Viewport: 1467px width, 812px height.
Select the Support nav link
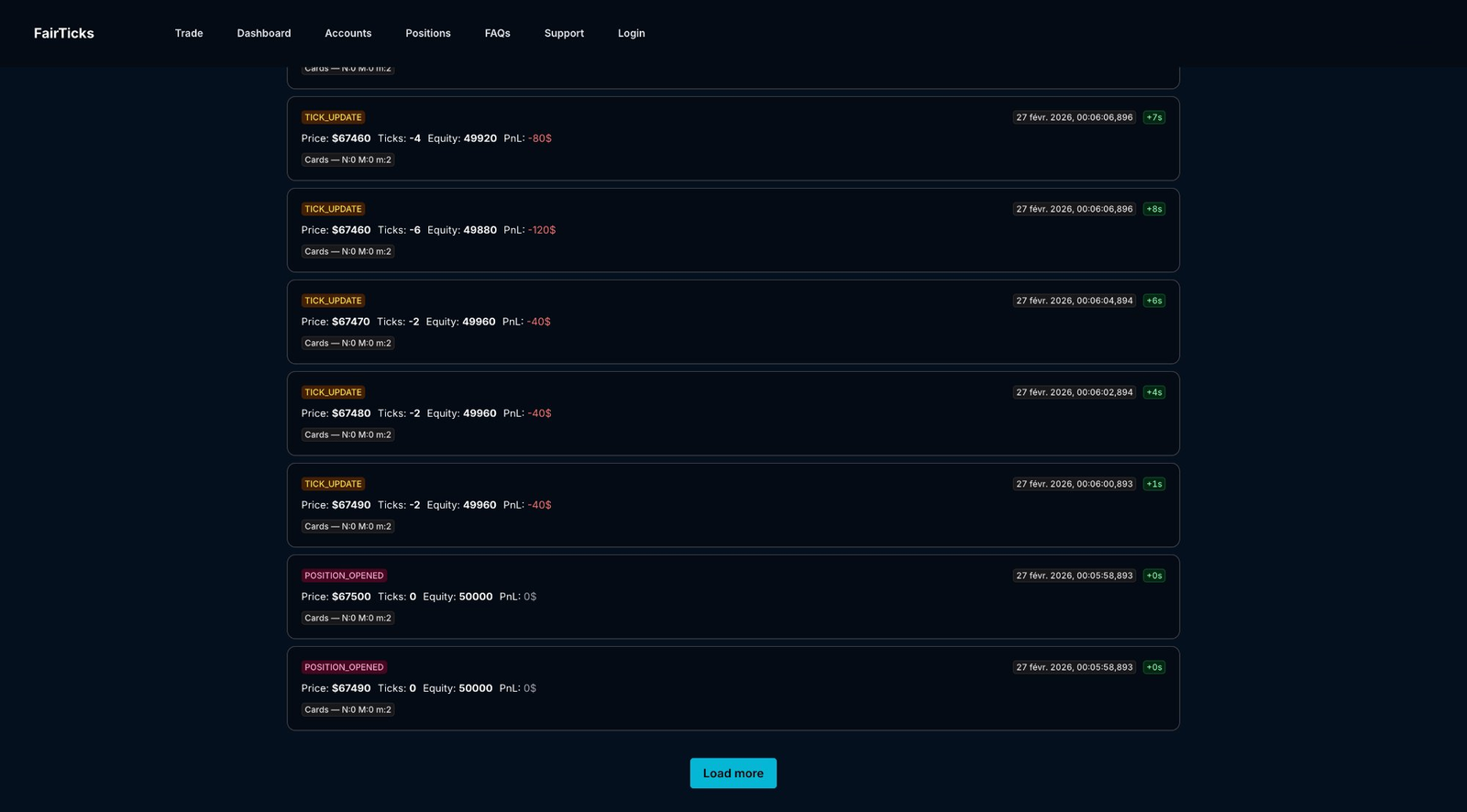click(x=563, y=33)
